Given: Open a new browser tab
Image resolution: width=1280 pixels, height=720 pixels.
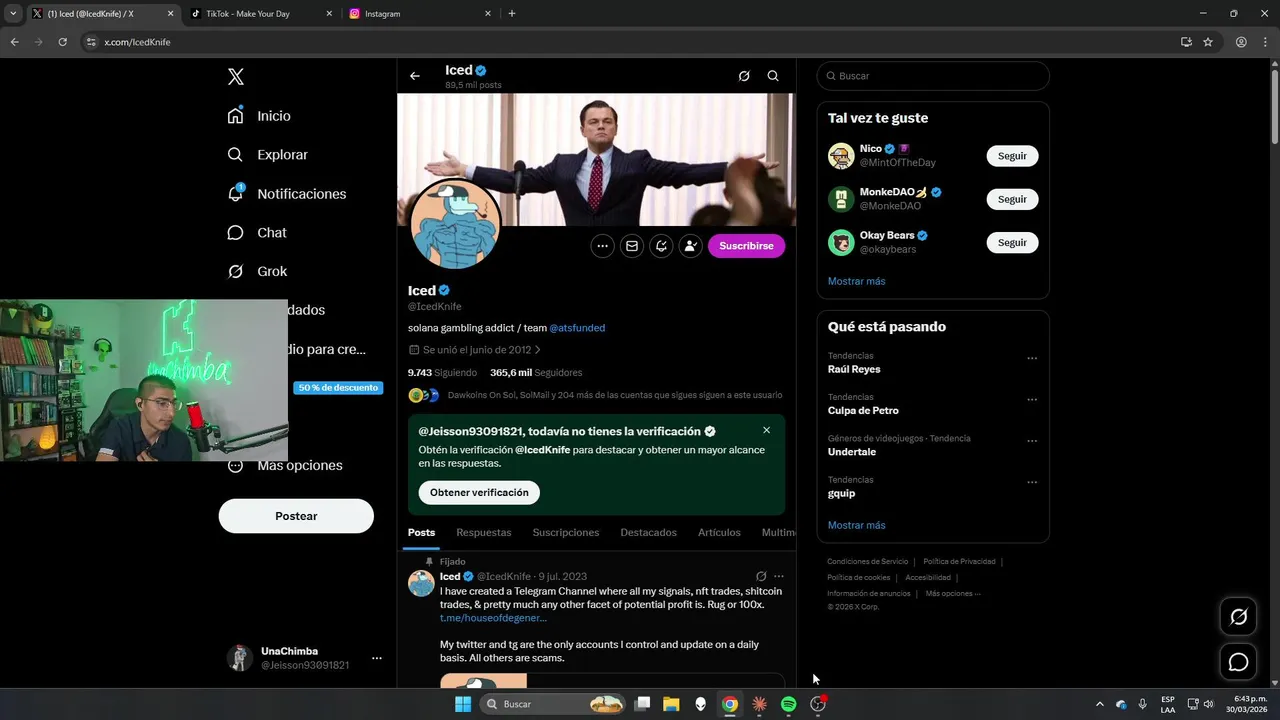Looking at the screenshot, I should [512, 14].
